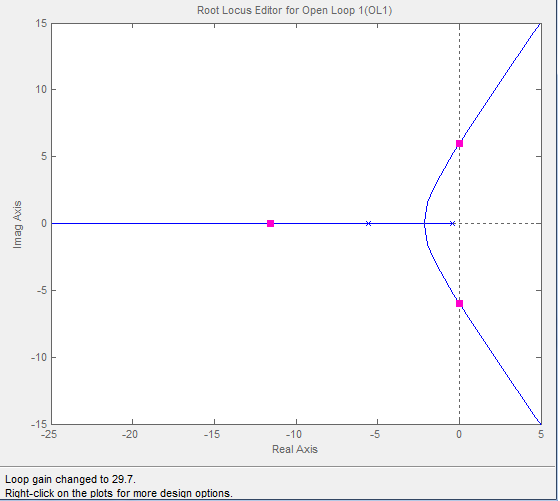Click the -20 tick label on the real axis
Viewport: 560px width, 501px height.
click(x=130, y=434)
